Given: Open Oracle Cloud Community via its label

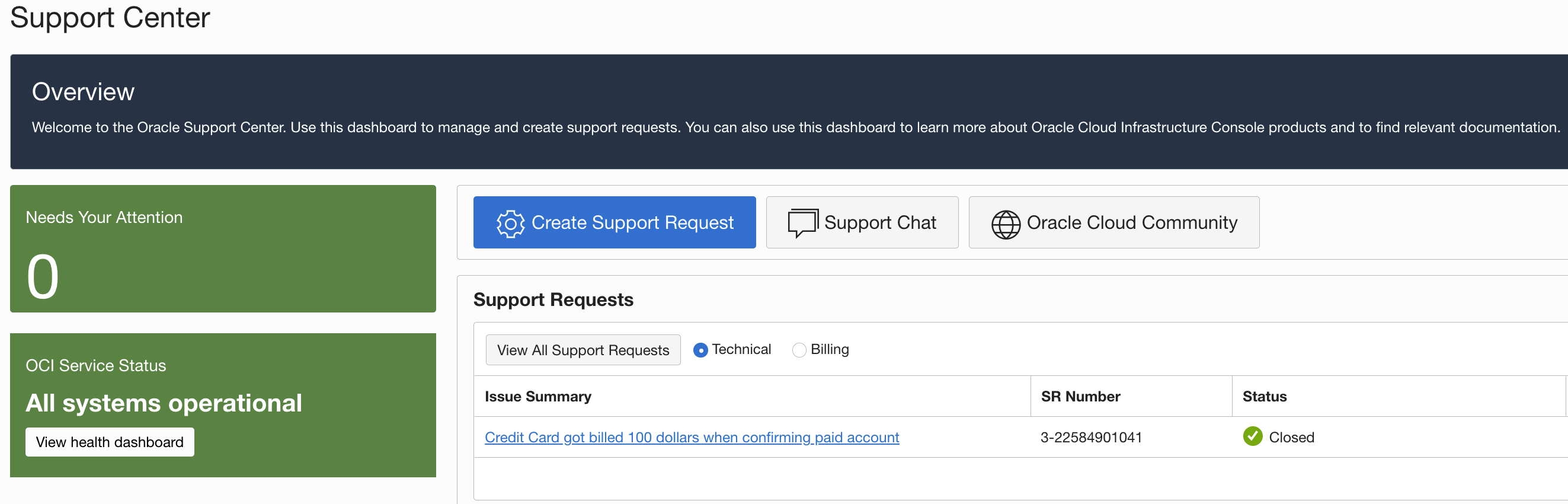Looking at the screenshot, I should click(1132, 223).
